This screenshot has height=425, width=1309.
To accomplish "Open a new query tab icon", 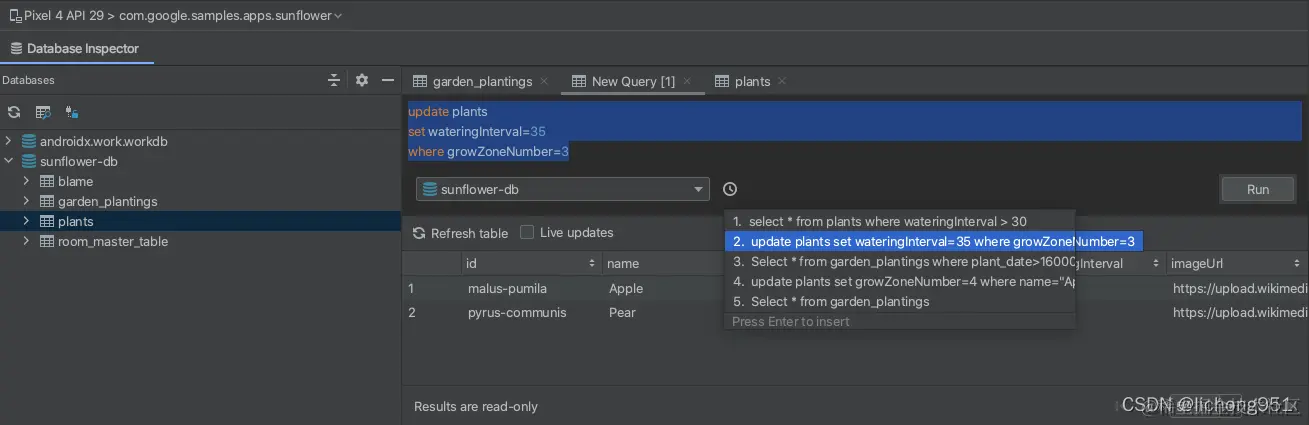I will tap(43, 112).
